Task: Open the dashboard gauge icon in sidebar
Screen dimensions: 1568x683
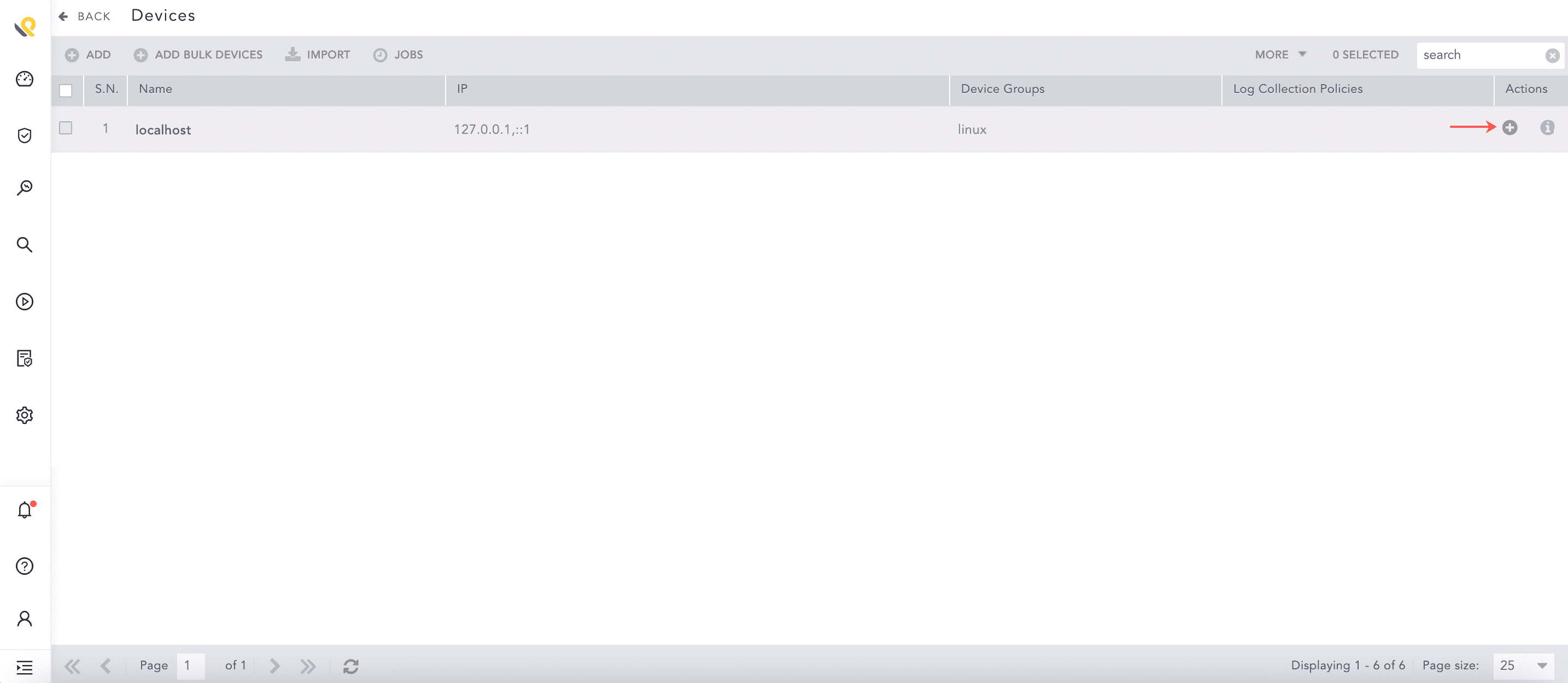Action: pos(25,79)
